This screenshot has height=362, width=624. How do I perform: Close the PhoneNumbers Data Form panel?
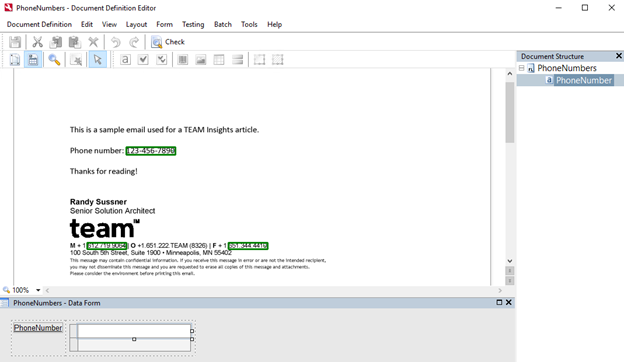[x=509, y=302]
